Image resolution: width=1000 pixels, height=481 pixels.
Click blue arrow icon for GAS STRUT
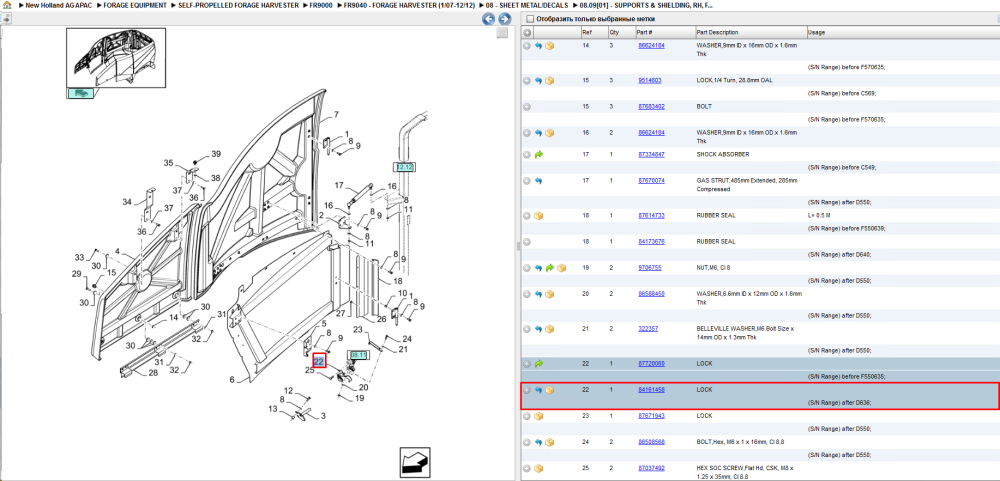tap(538, 181)
